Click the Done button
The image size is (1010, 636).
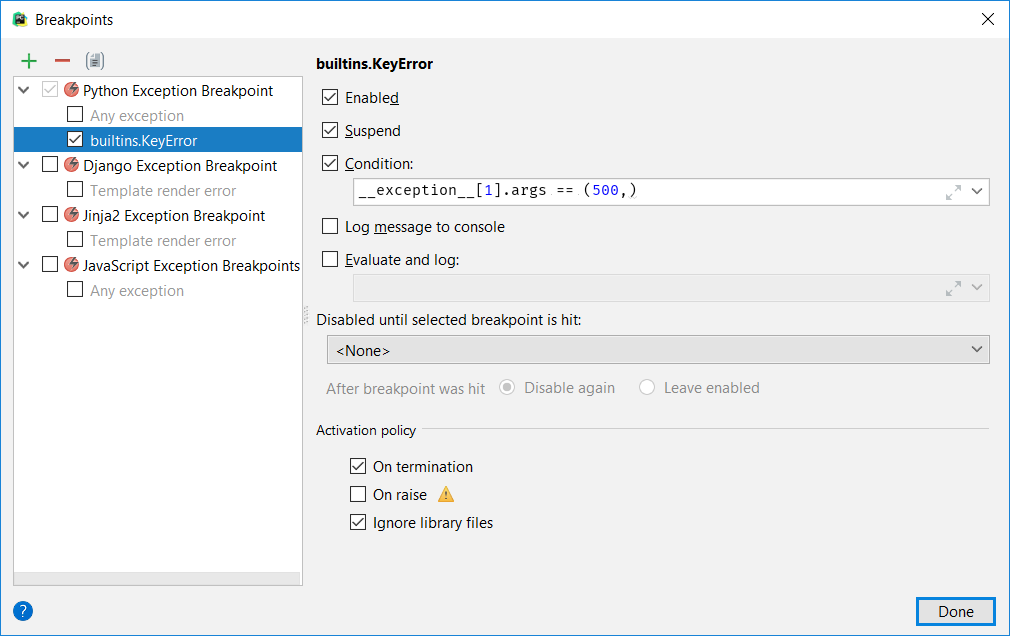[955, 612]
